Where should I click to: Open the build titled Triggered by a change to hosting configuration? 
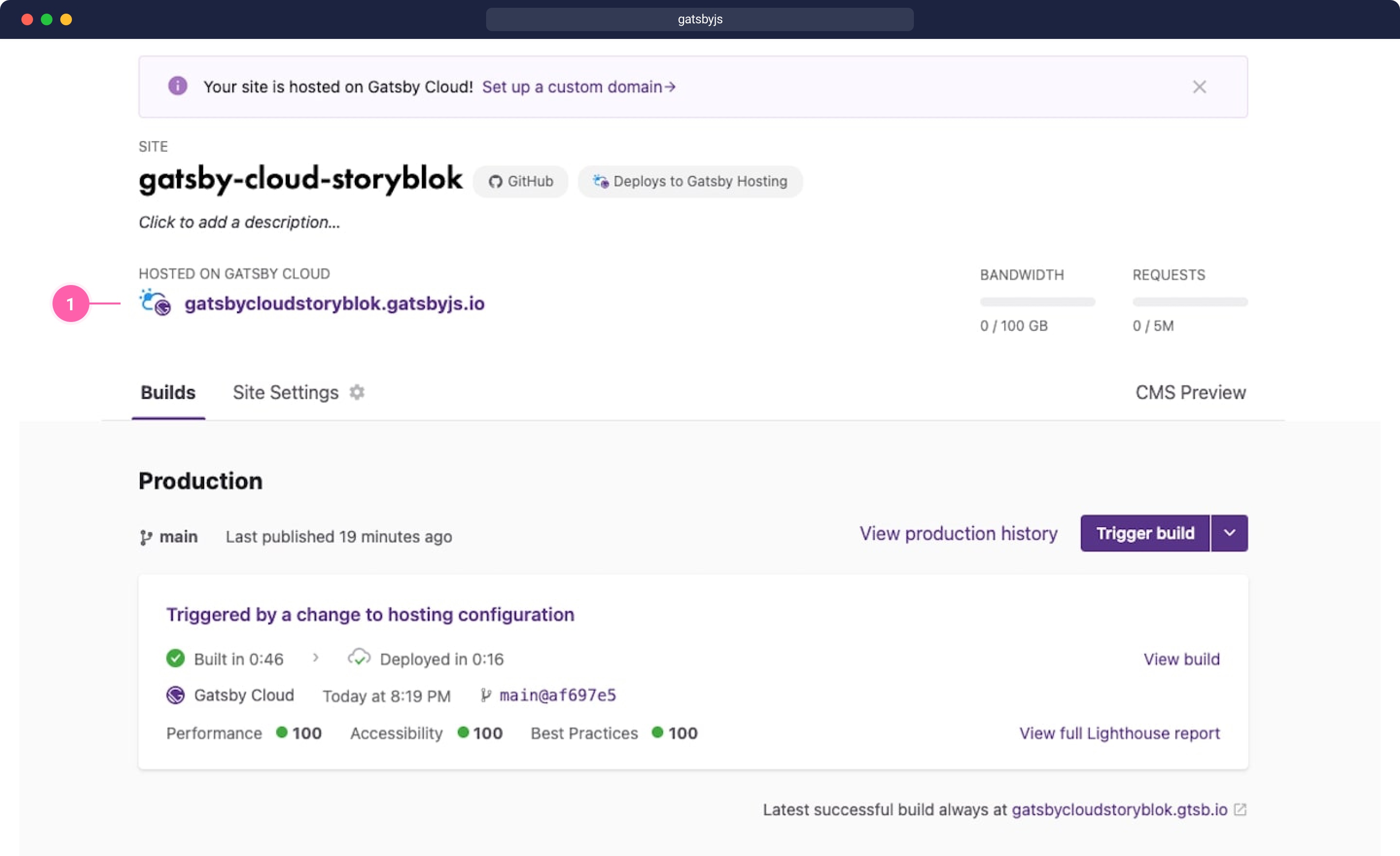pyautogui.click(x=370, y=614)
